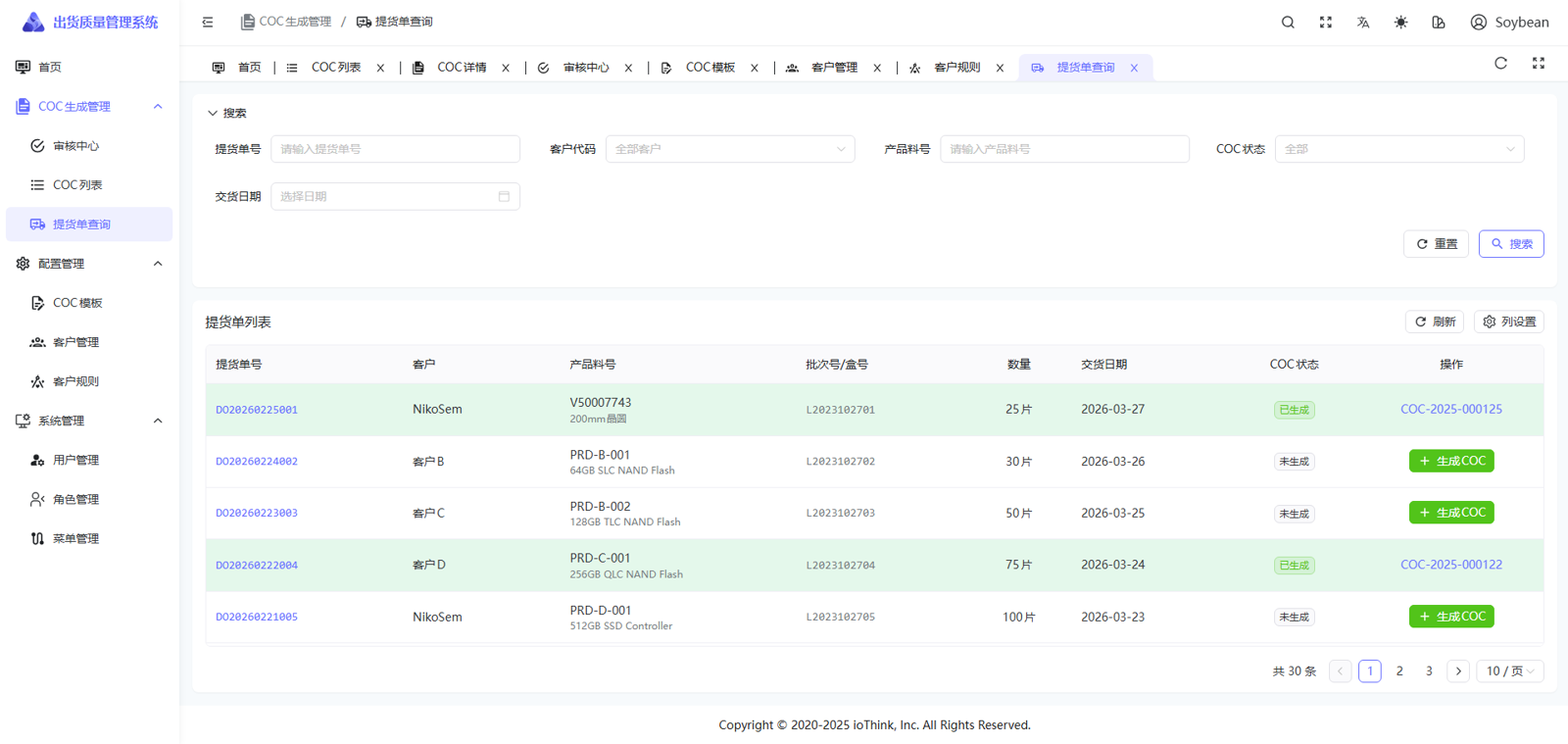The image size is (1568, 744).
Task: Open the language switch icon
Action: pos(1363,22)
